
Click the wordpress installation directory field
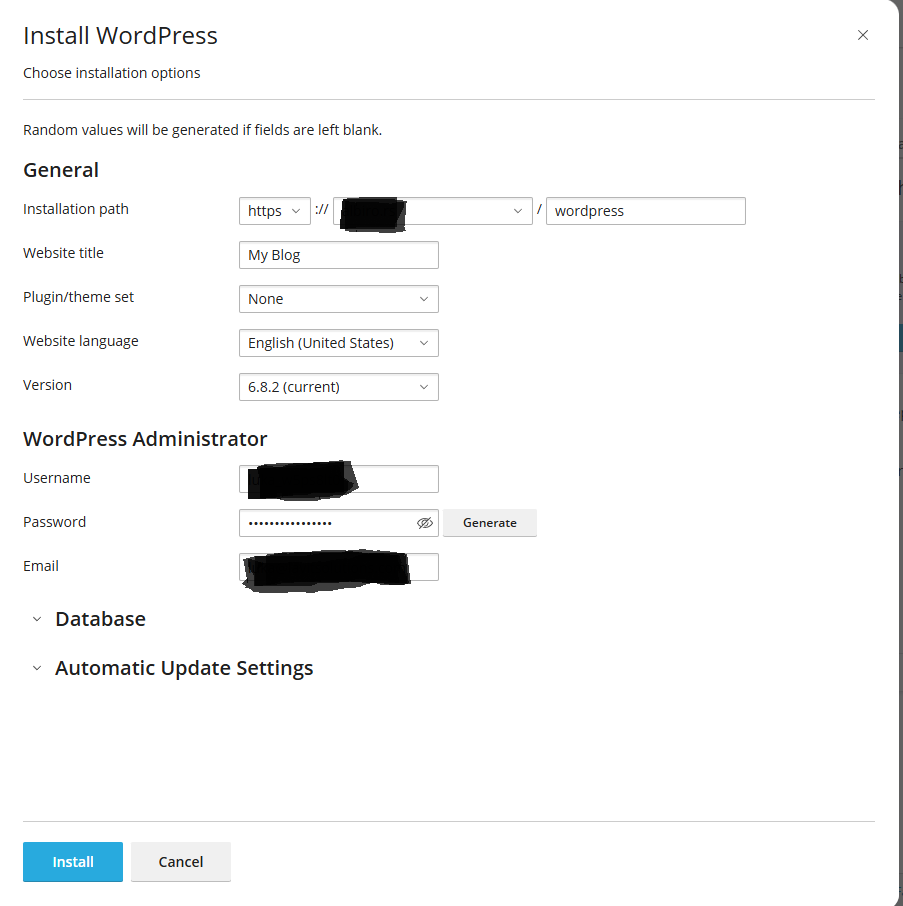pyautogui.click(x=645, y=211)
